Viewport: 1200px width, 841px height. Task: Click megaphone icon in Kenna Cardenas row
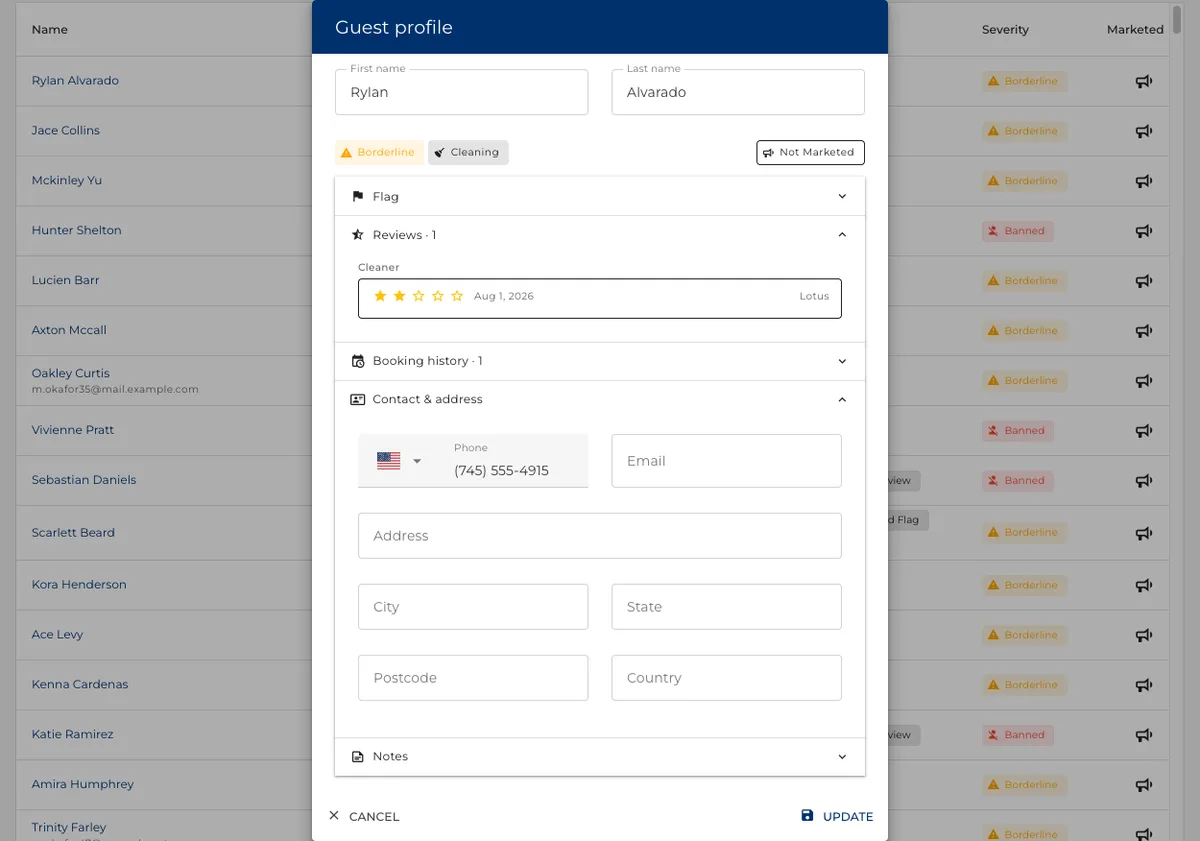click(1144, 685)
